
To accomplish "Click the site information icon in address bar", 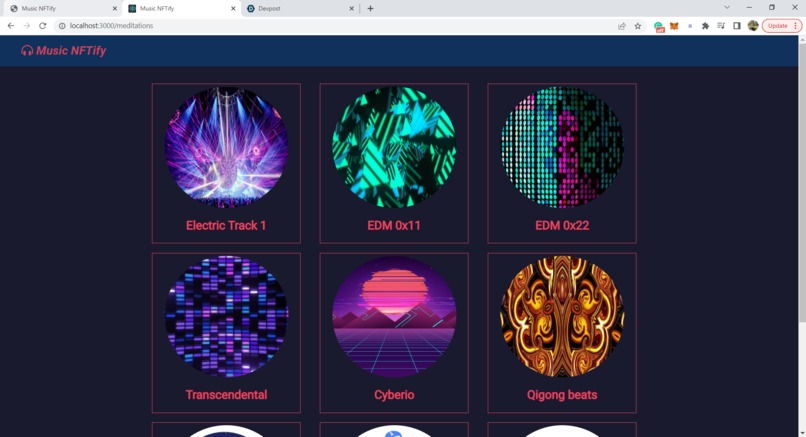I will 62,26.
